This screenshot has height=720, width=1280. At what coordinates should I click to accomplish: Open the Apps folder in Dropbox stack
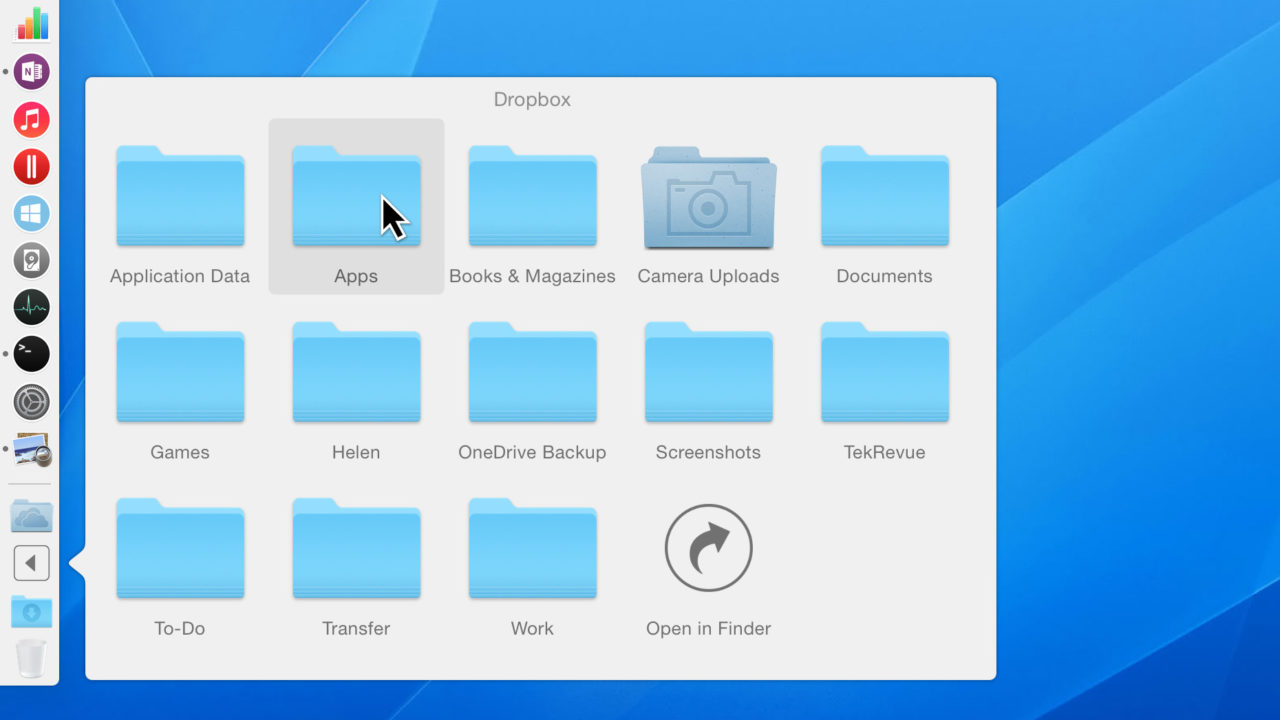356,196
